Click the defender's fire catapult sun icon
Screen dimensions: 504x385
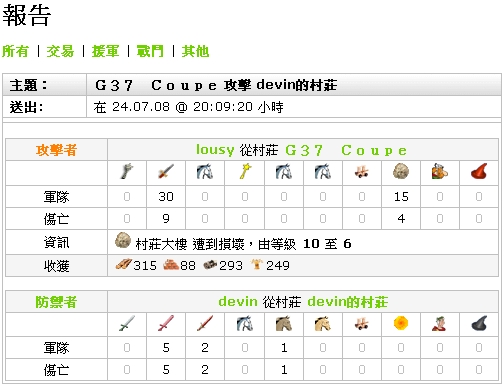[x=401, y=323]
